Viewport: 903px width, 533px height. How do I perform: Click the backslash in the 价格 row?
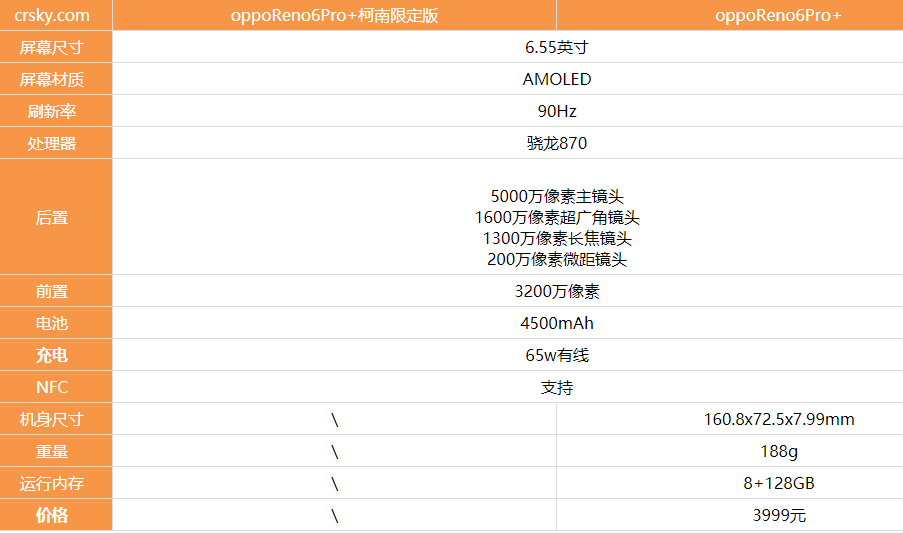point(335,516)
